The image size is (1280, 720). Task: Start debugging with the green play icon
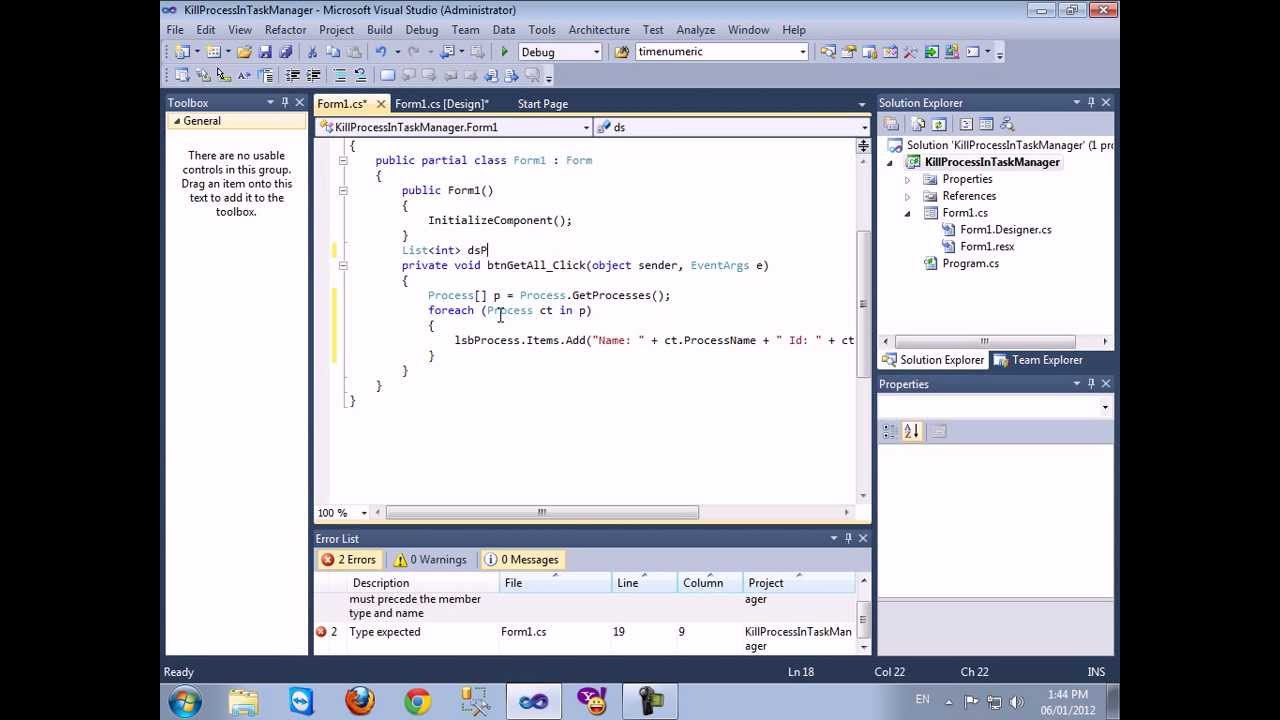click(x=504, y=52)
